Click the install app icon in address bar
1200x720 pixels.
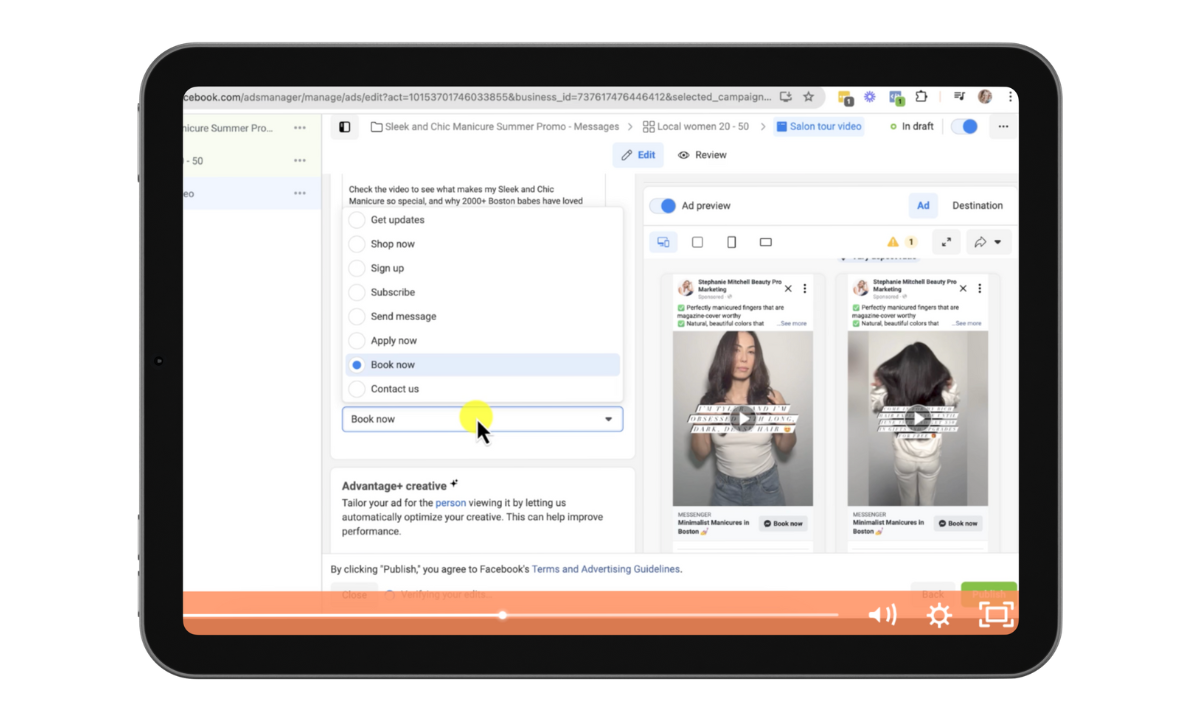(x=786, y=97)
